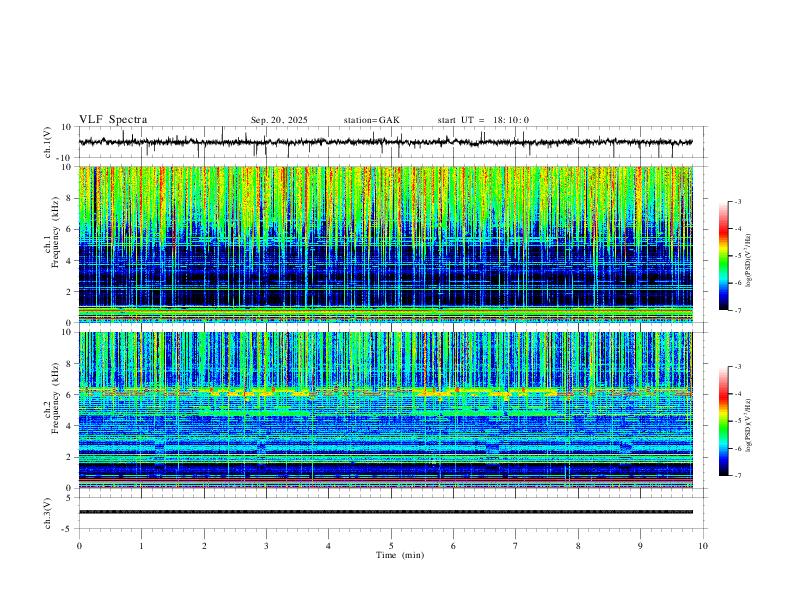Image resolution: width=792 pixels, height=612 pixels.
Task: Click the ch.1 color bar log(PSD) label
Action: tap(749, 260)
